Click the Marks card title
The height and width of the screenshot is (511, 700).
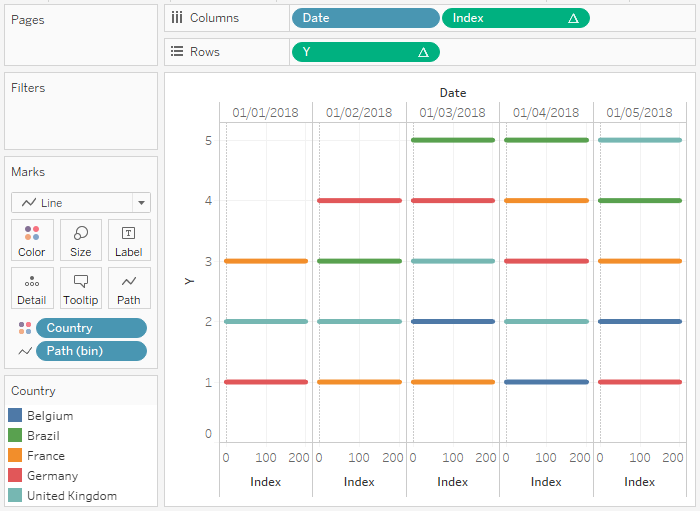28,172
